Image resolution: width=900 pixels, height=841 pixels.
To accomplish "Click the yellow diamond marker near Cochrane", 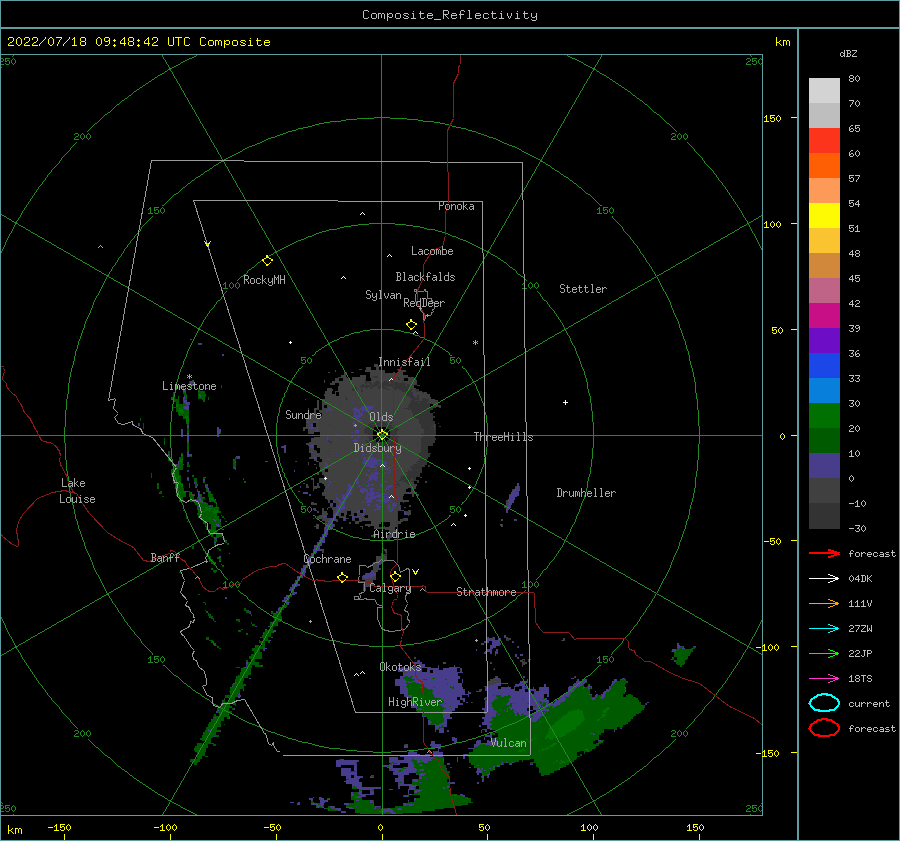I will click(x=342, y=577).
